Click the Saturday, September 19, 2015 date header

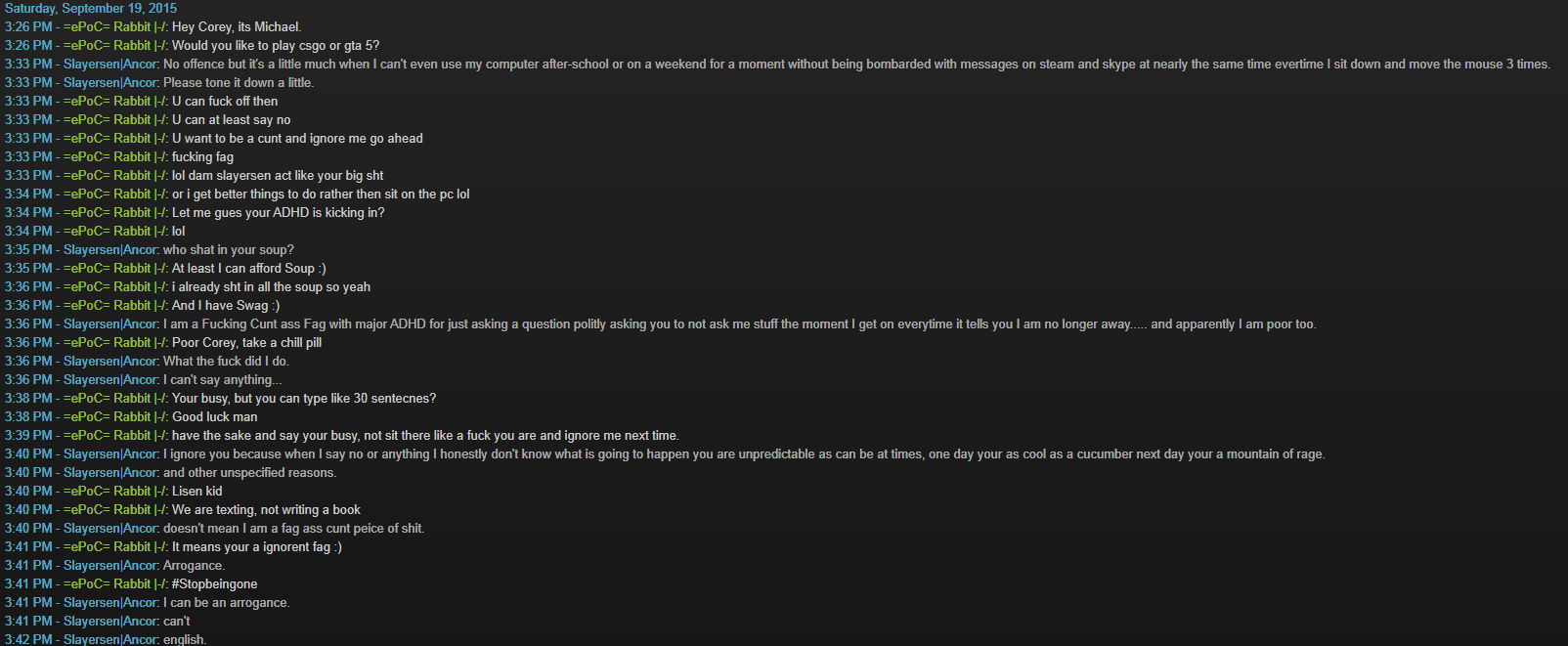tap(91, 8)
